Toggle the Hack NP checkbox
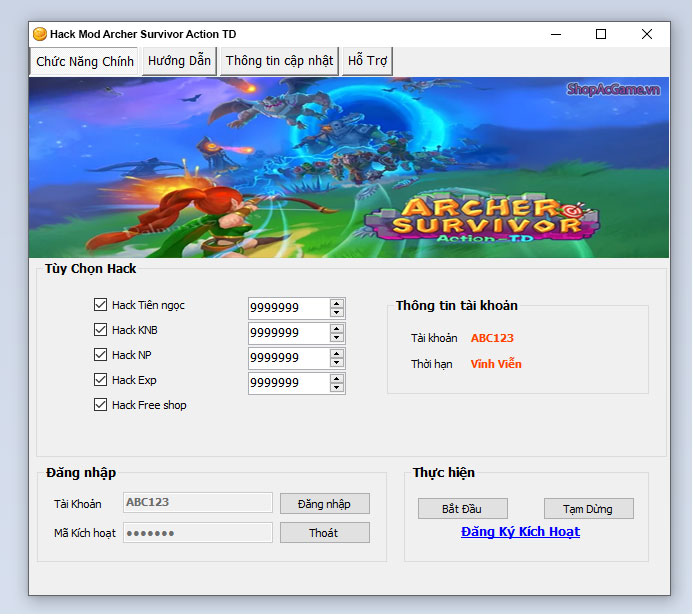The width and height of the screenshot is (693, 616). 100,354
